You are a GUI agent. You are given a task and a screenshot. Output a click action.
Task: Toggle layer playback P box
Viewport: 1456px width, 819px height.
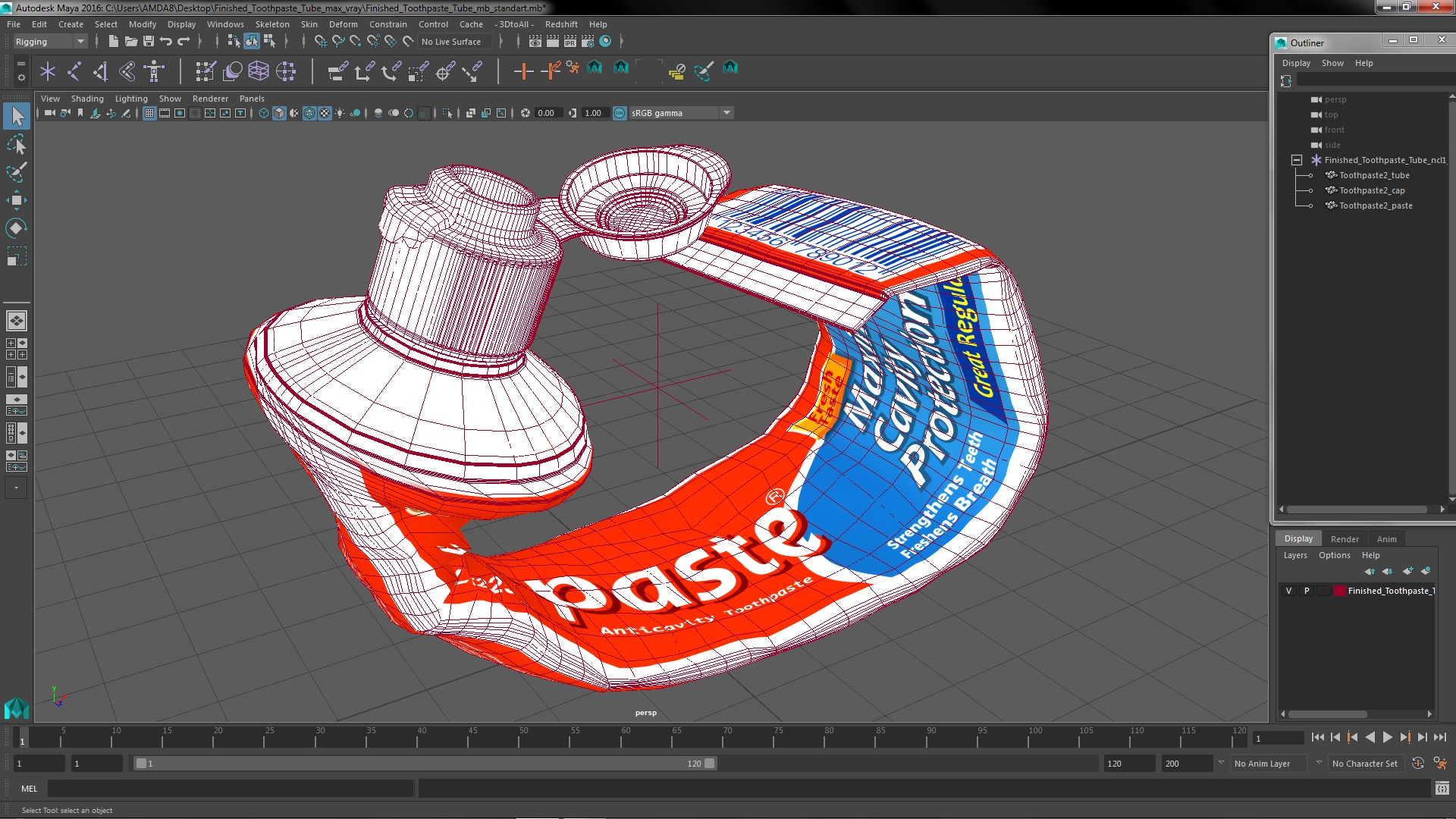pyautogui.click(x=1307, y=591)
